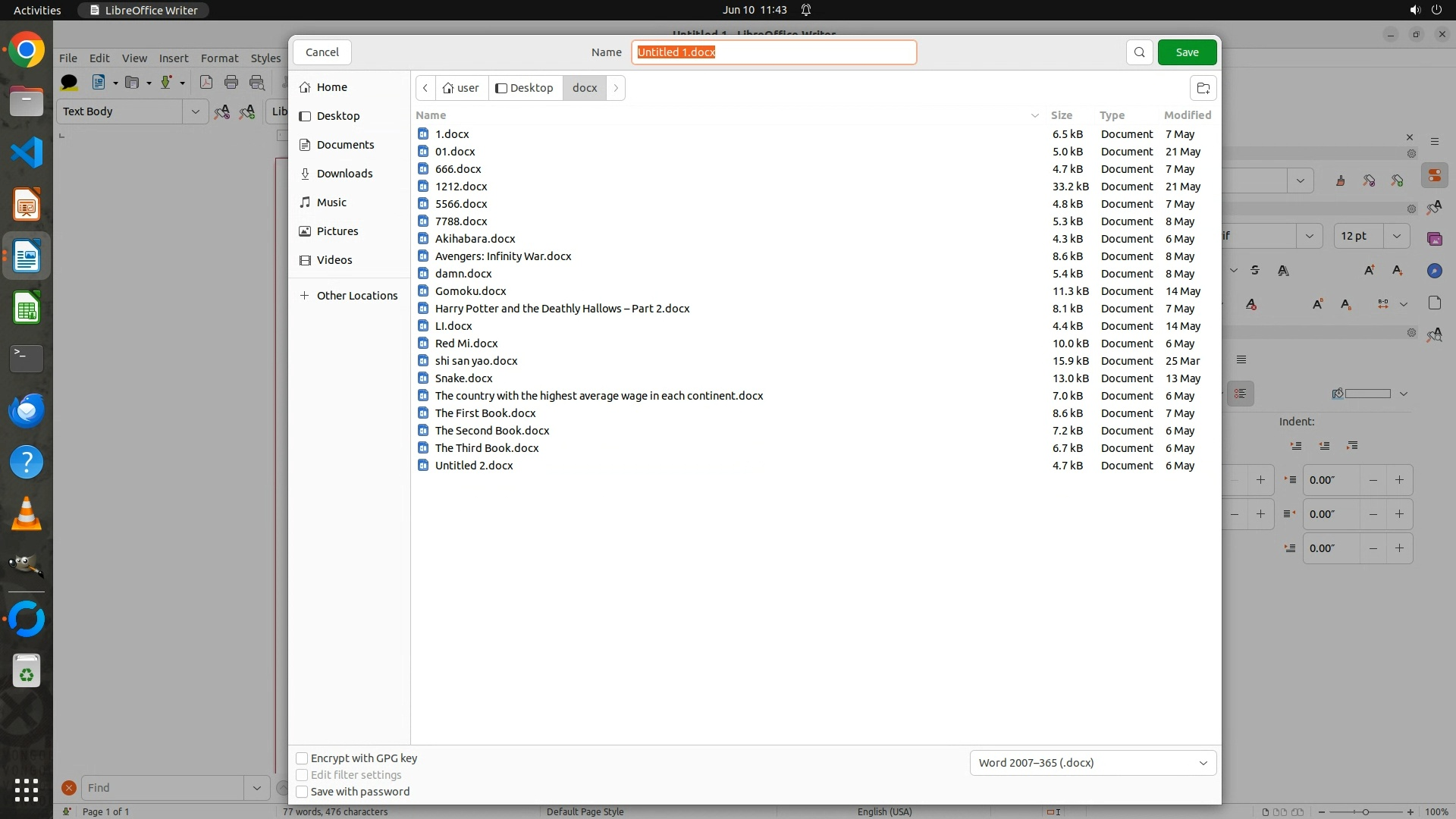The height and width of the screenshot is (819, 1456).
Task: Open the Insert menu
Action: coord(173,58)
